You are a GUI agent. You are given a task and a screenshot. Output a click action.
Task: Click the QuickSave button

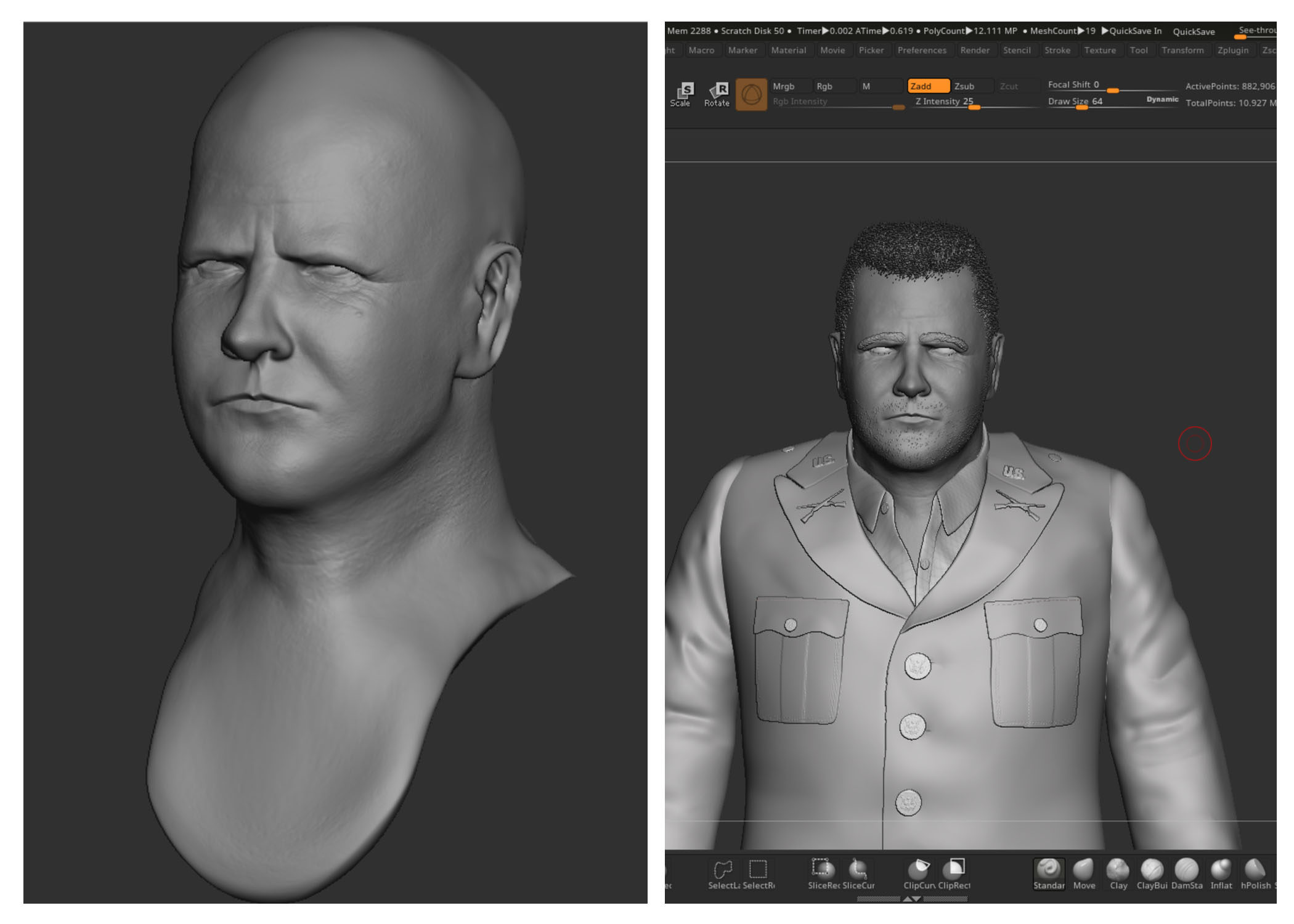pos(1194,31)
